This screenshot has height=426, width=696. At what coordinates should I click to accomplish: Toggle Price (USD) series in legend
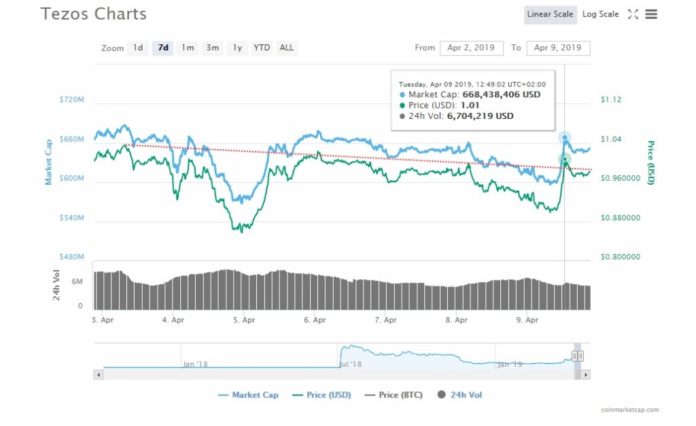[321, 394]
